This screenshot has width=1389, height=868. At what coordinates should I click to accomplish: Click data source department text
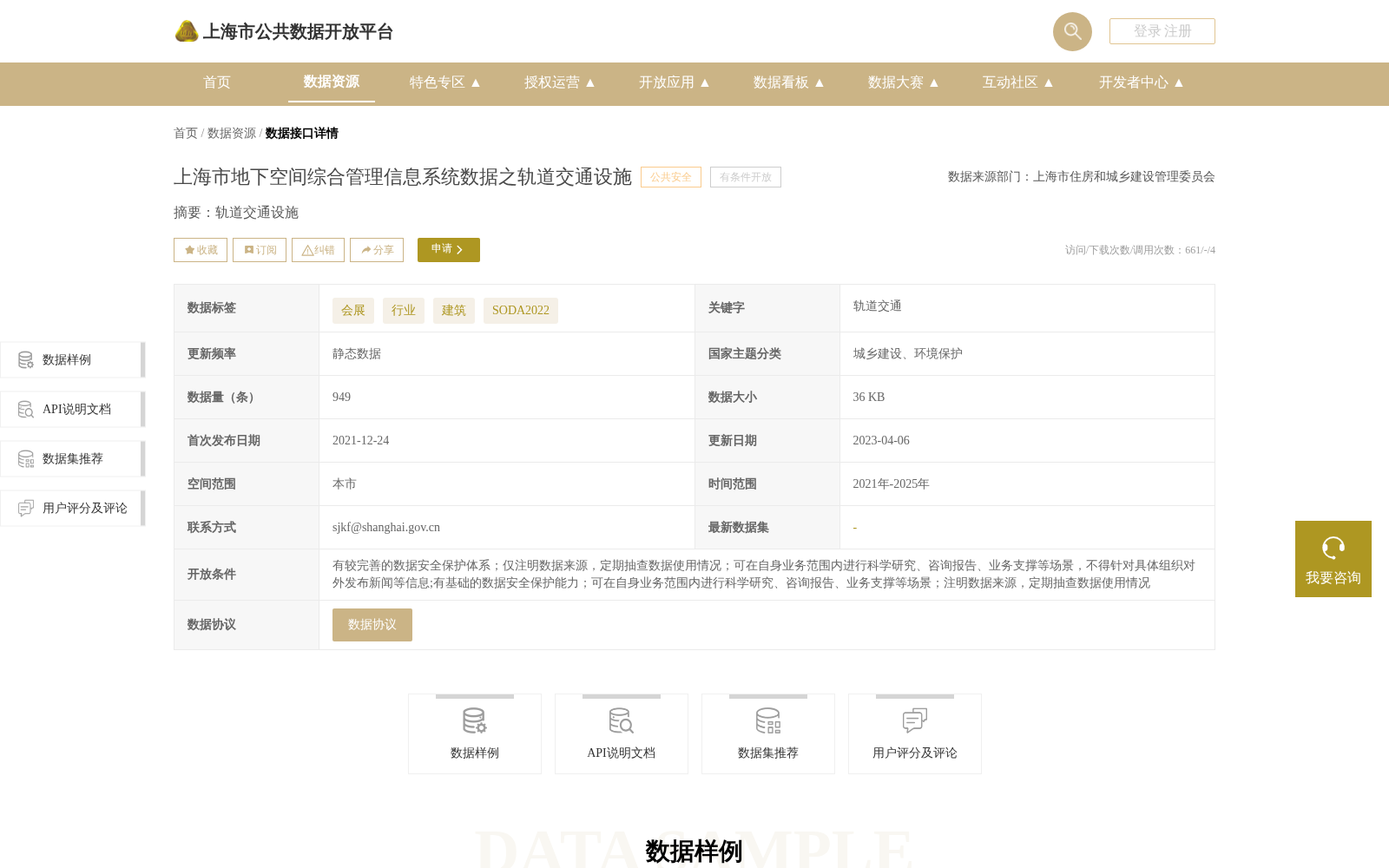(x=1082, y=177)
